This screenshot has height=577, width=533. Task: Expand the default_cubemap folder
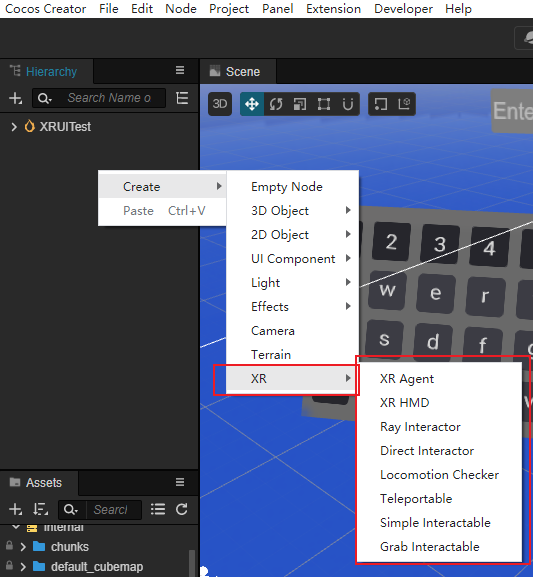(x=23, y=567)
